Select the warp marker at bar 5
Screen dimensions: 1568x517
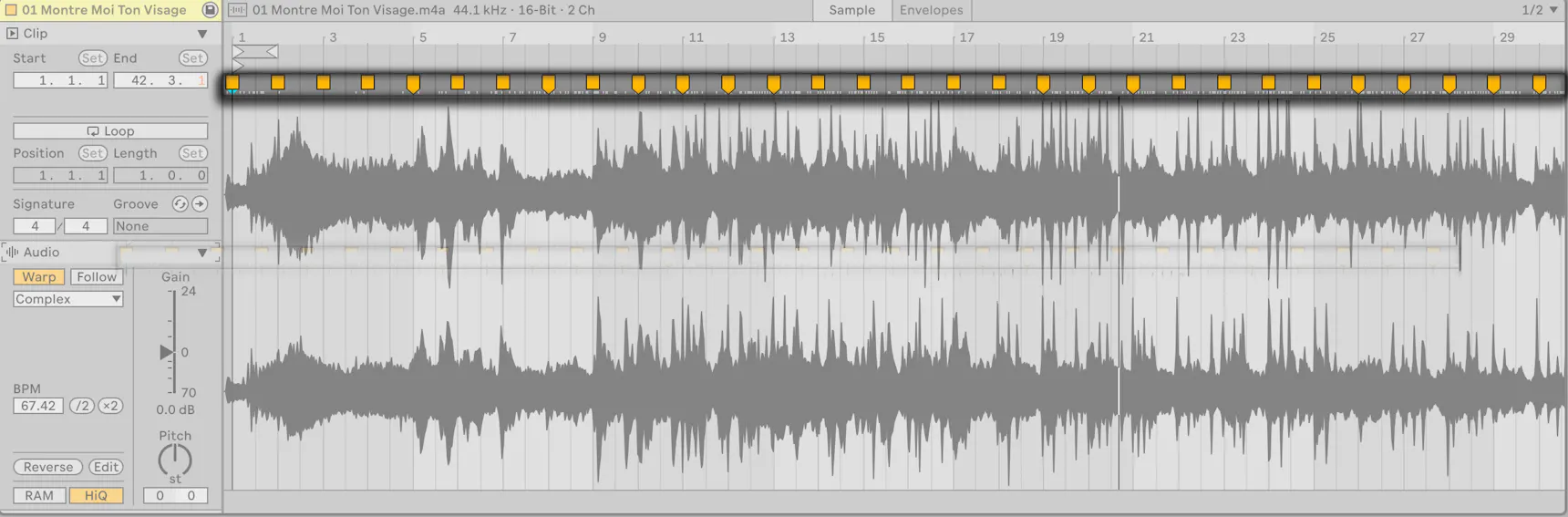(413, 84)
